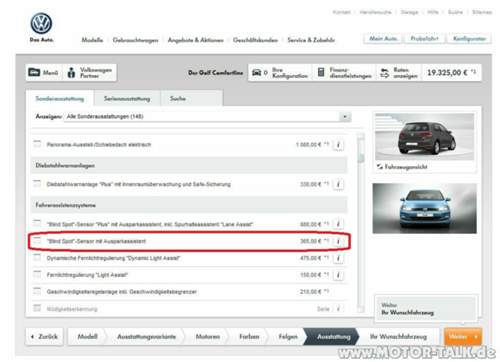This screenshot has height=362, width=500.
Task: Show info for Fernlichtregulierung Light Assist
Action: [x=338, y=275]
